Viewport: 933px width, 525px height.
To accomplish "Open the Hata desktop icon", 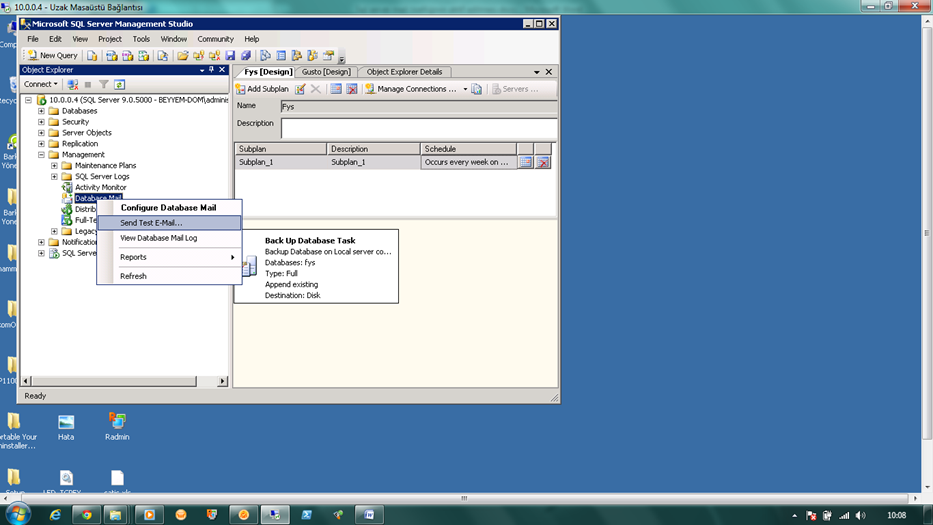I will pos(66,427).
